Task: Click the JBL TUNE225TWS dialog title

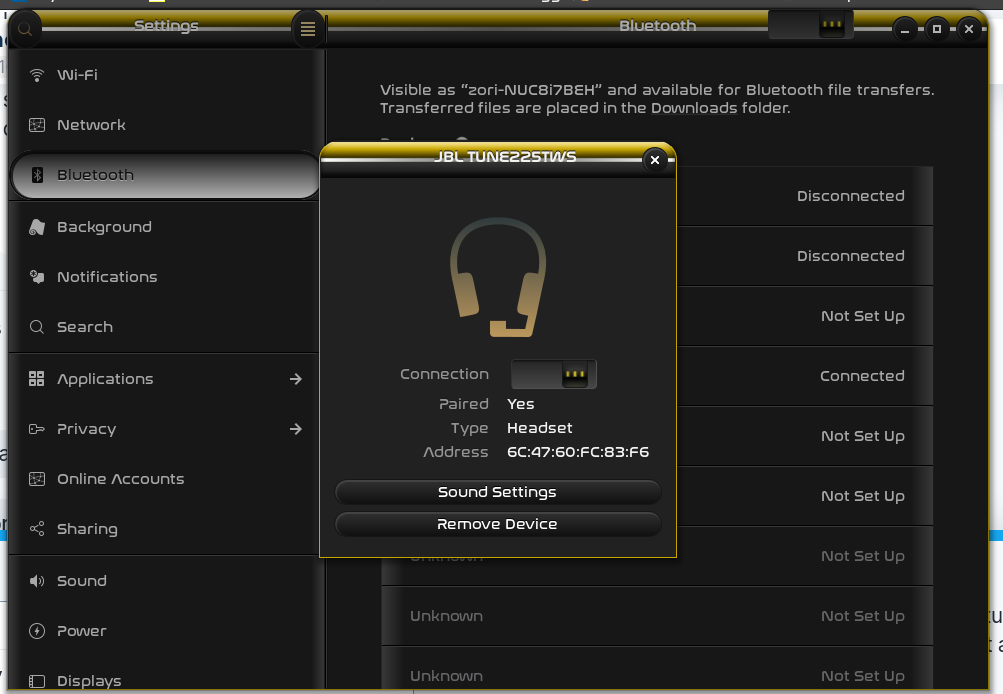Action: 505,156
